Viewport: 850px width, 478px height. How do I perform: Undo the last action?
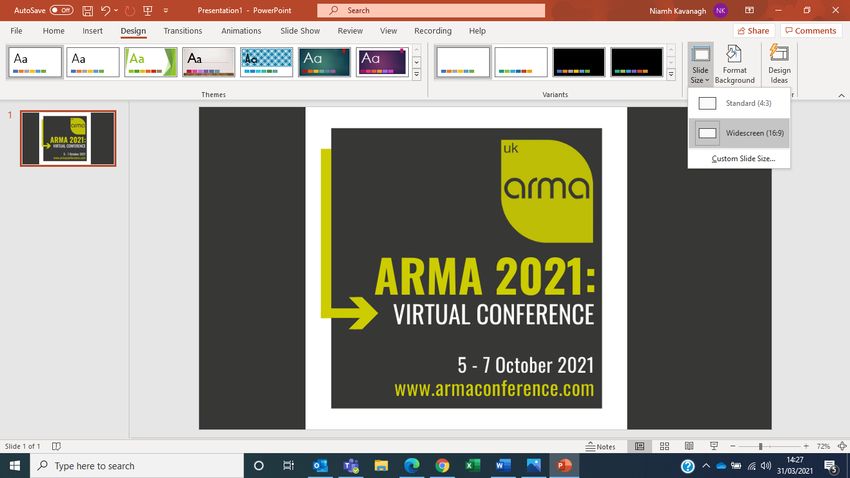(x=105, y=10)
